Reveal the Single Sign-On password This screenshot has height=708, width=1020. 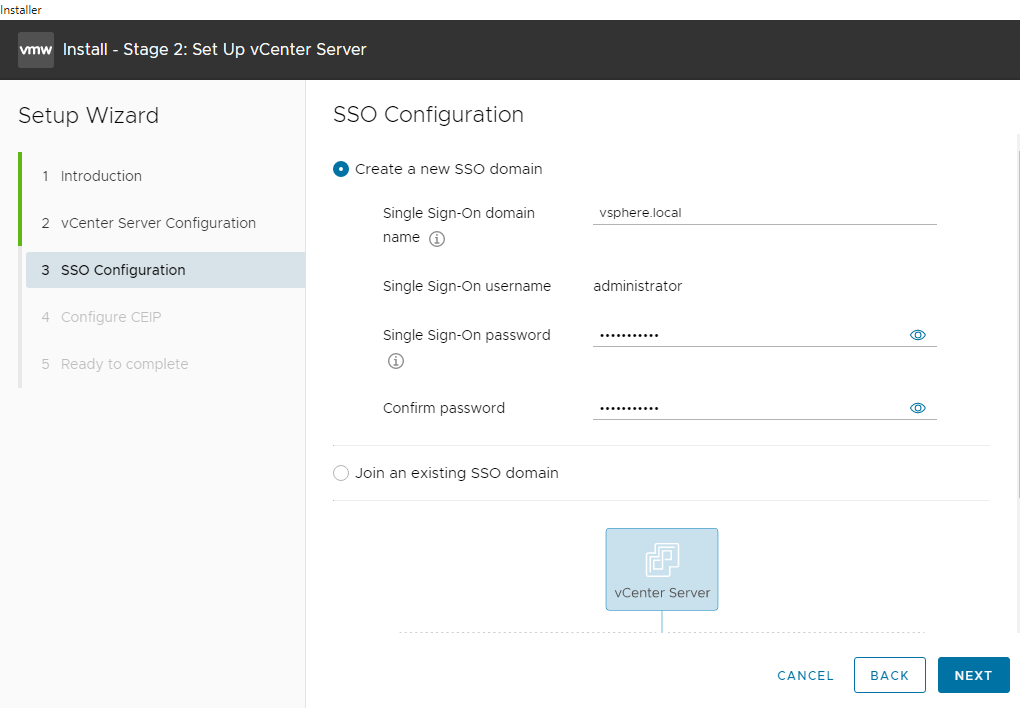[x=917, y=334]
